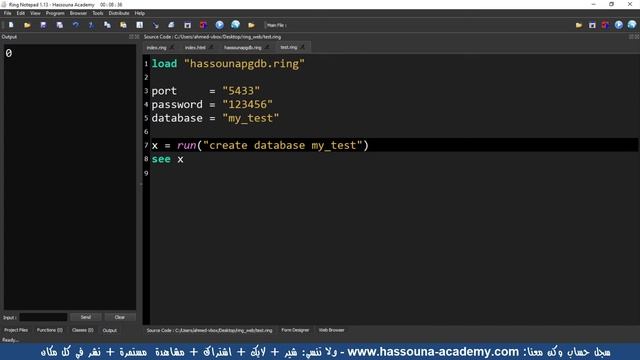Viewport: 640px width, 360px height.
Task: Click the Copy toolbar icon
Action: (x=107, y=25)
